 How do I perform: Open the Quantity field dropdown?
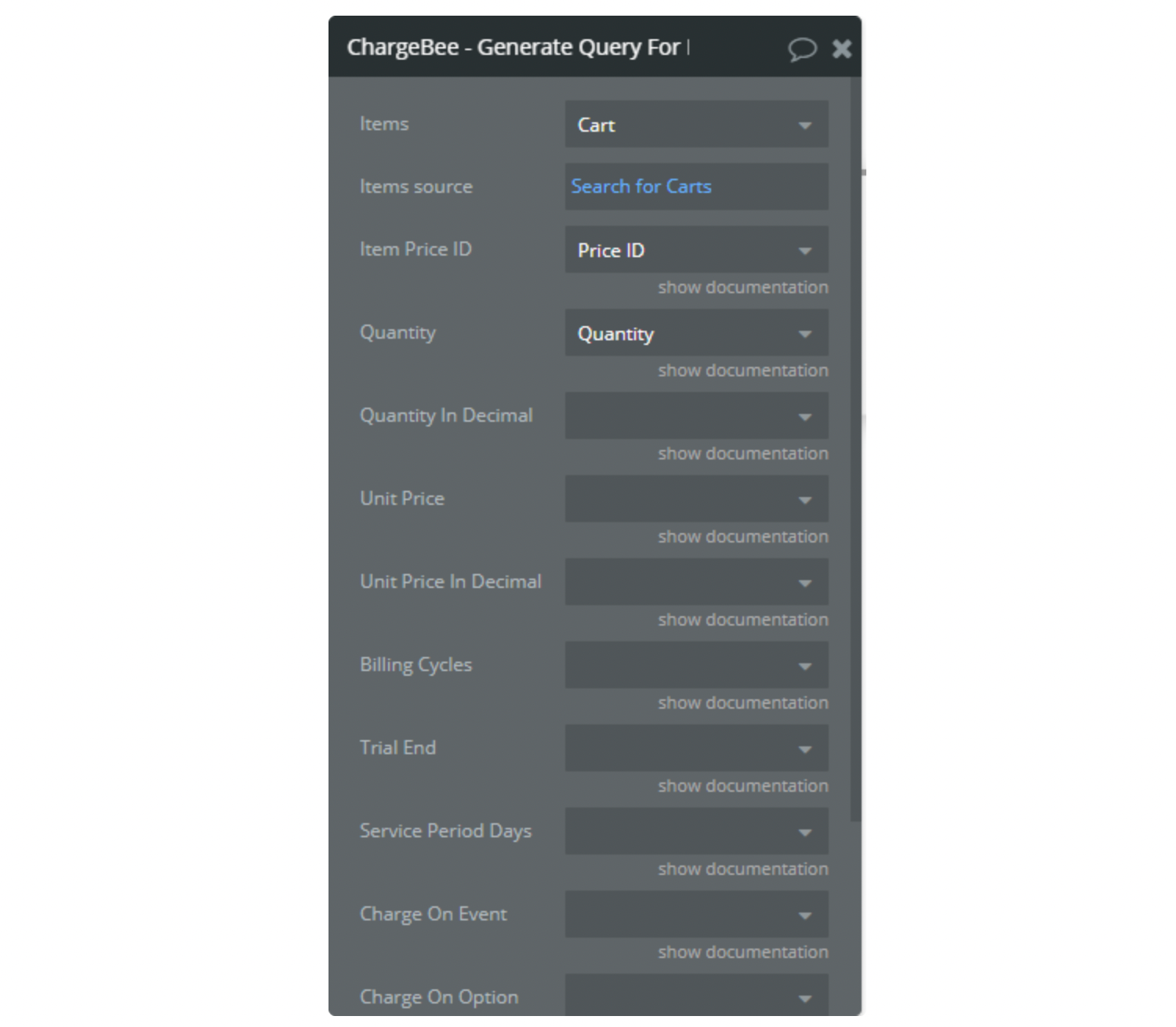(x=696, y=332)
